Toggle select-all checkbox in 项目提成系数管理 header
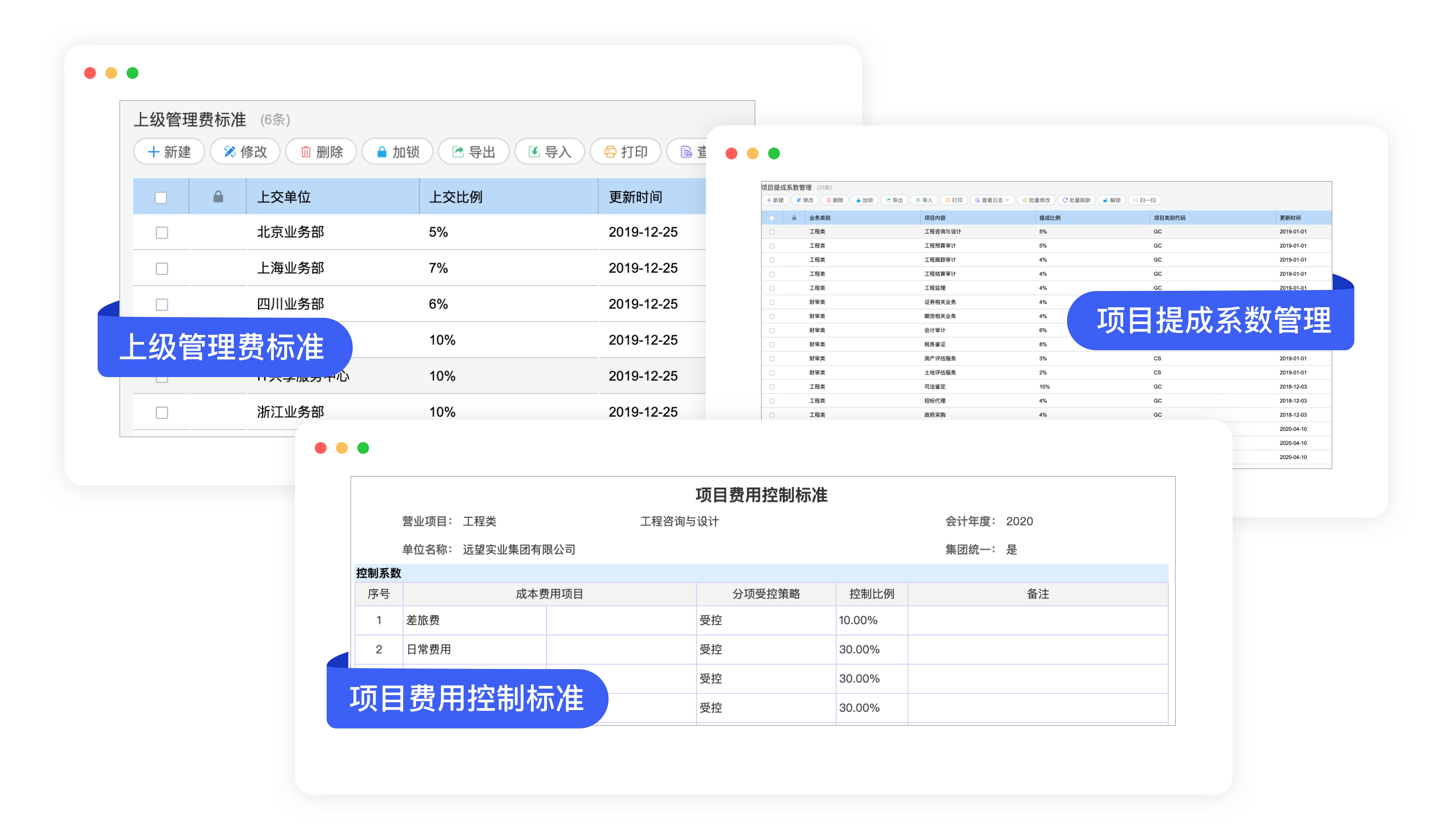 (x=772, y=218)
